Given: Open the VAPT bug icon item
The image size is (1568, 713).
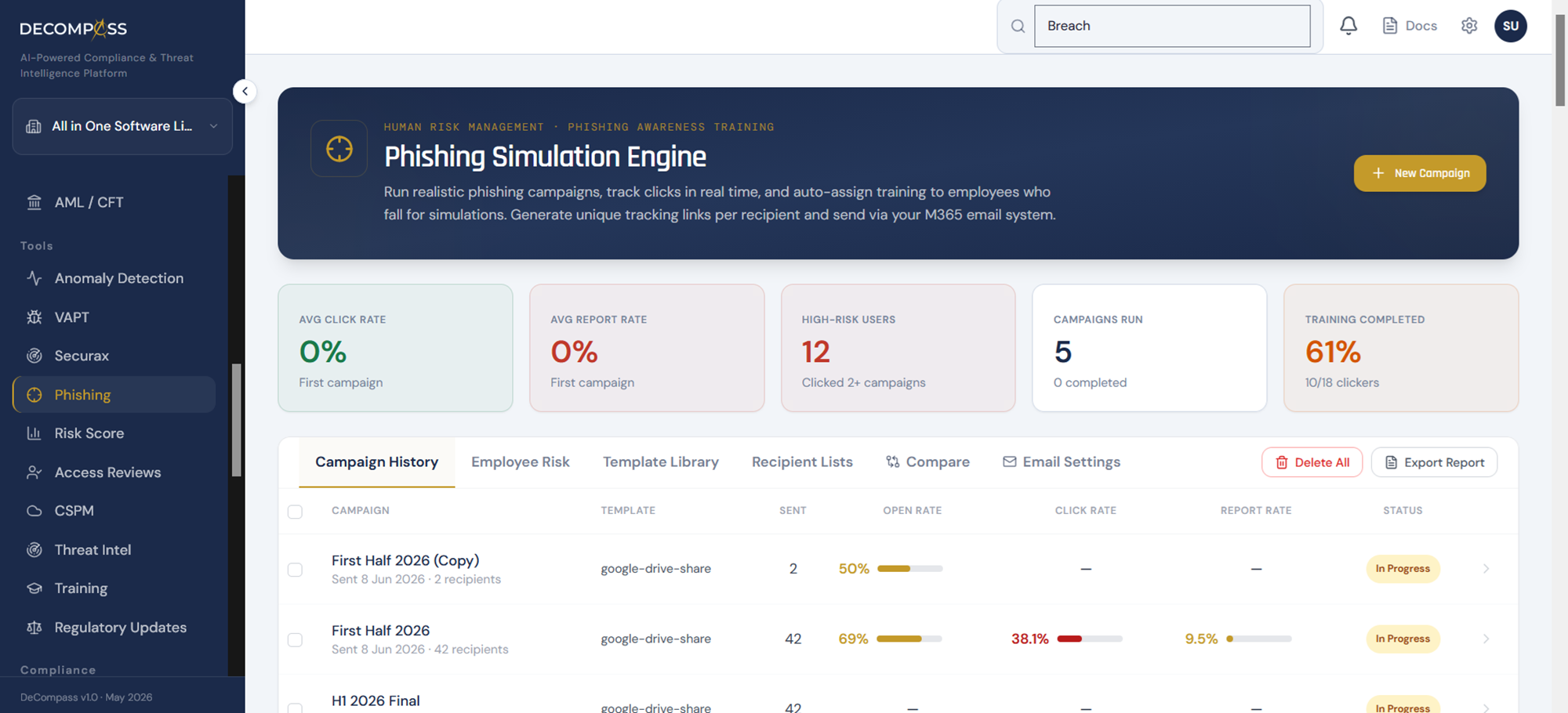Looking at the screenshot, I should pyautogui.click(x=34, y=317).
